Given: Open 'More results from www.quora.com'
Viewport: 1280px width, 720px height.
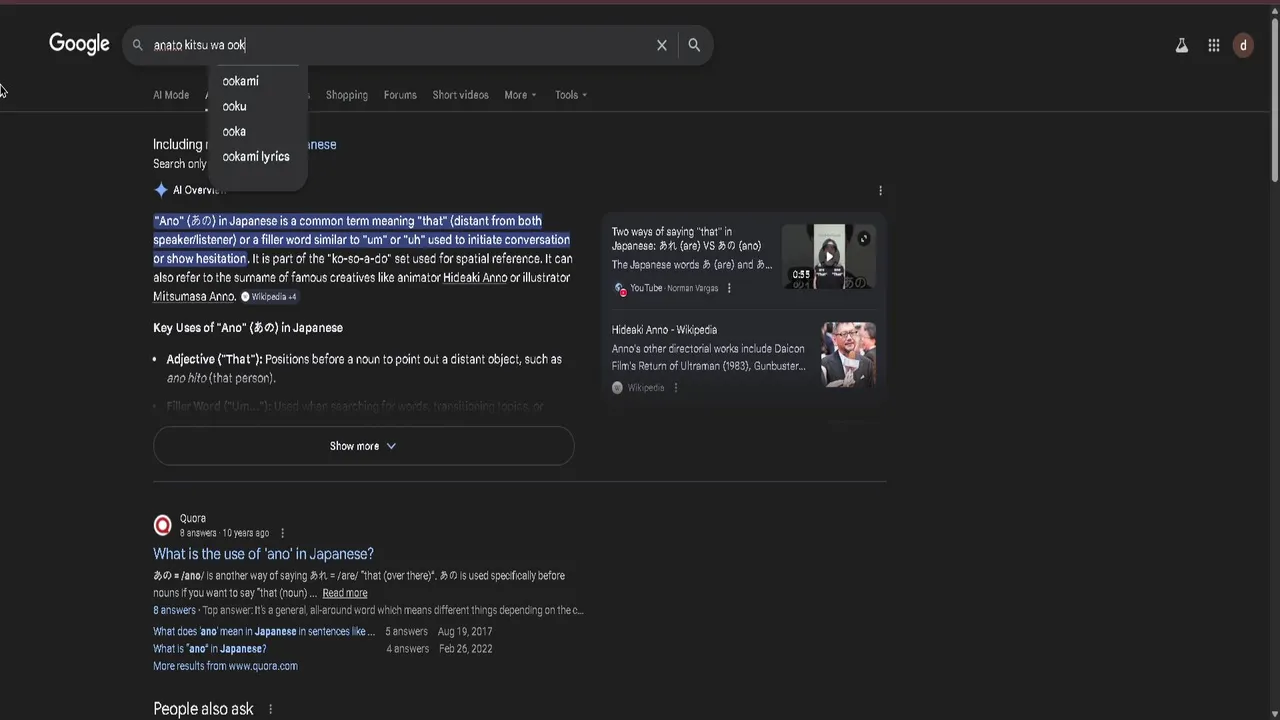Looking at the screenshot, I should point(225,666).
